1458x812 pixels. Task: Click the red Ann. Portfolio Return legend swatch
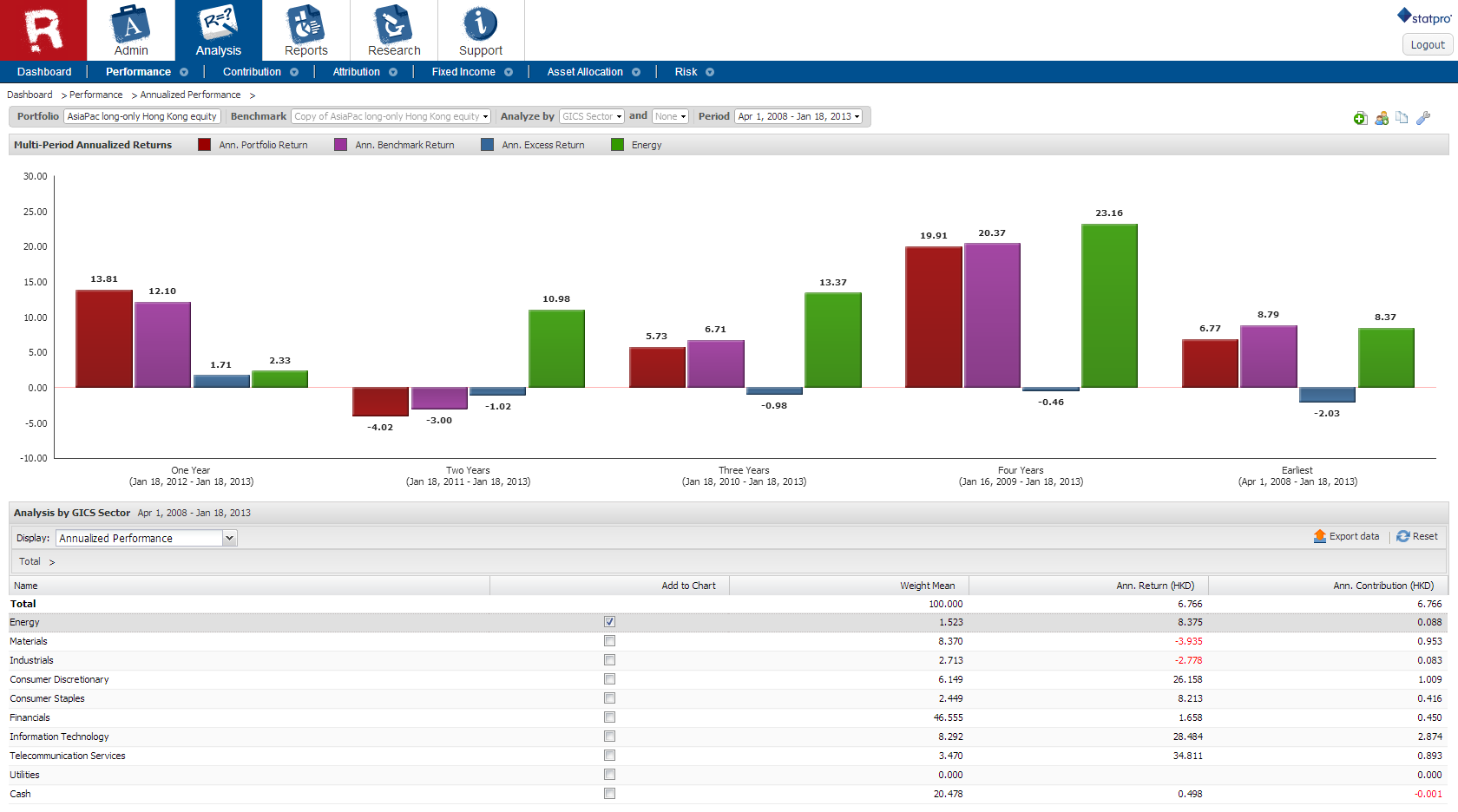point(205,145)
